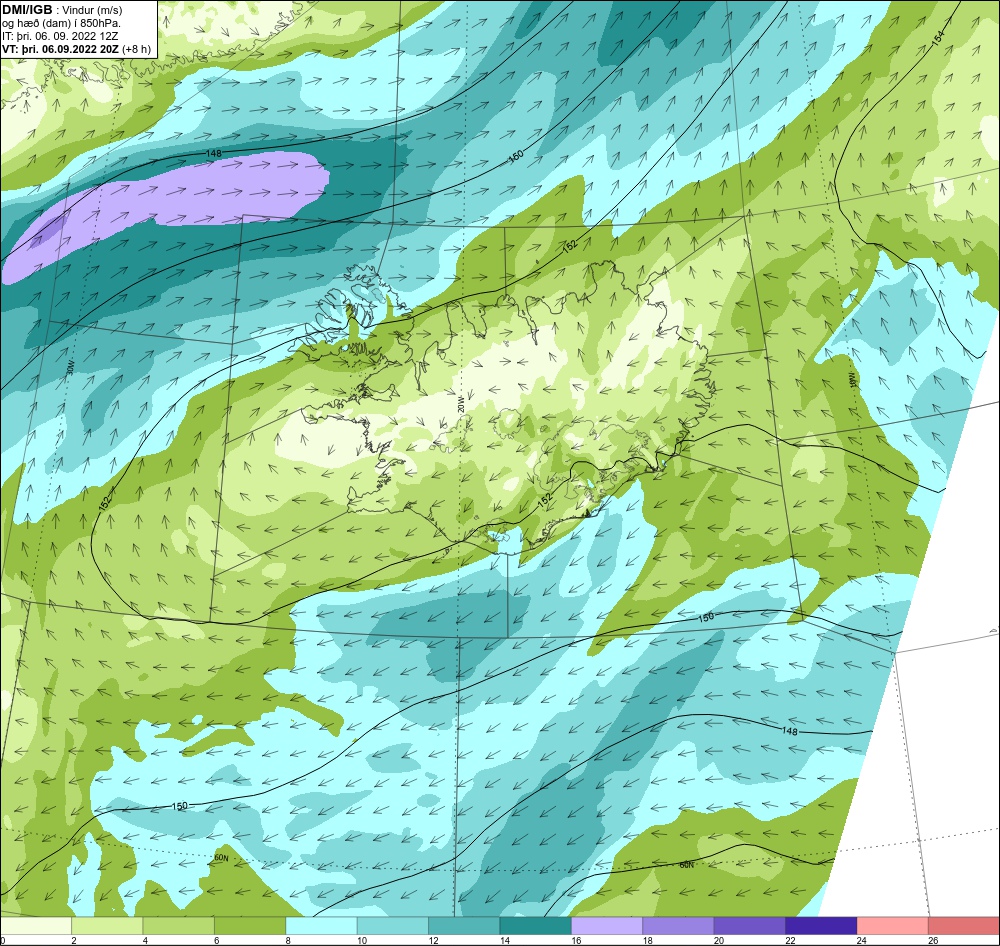Select the dark teal 14–16 m/s legend swatch

click(536, 926)
